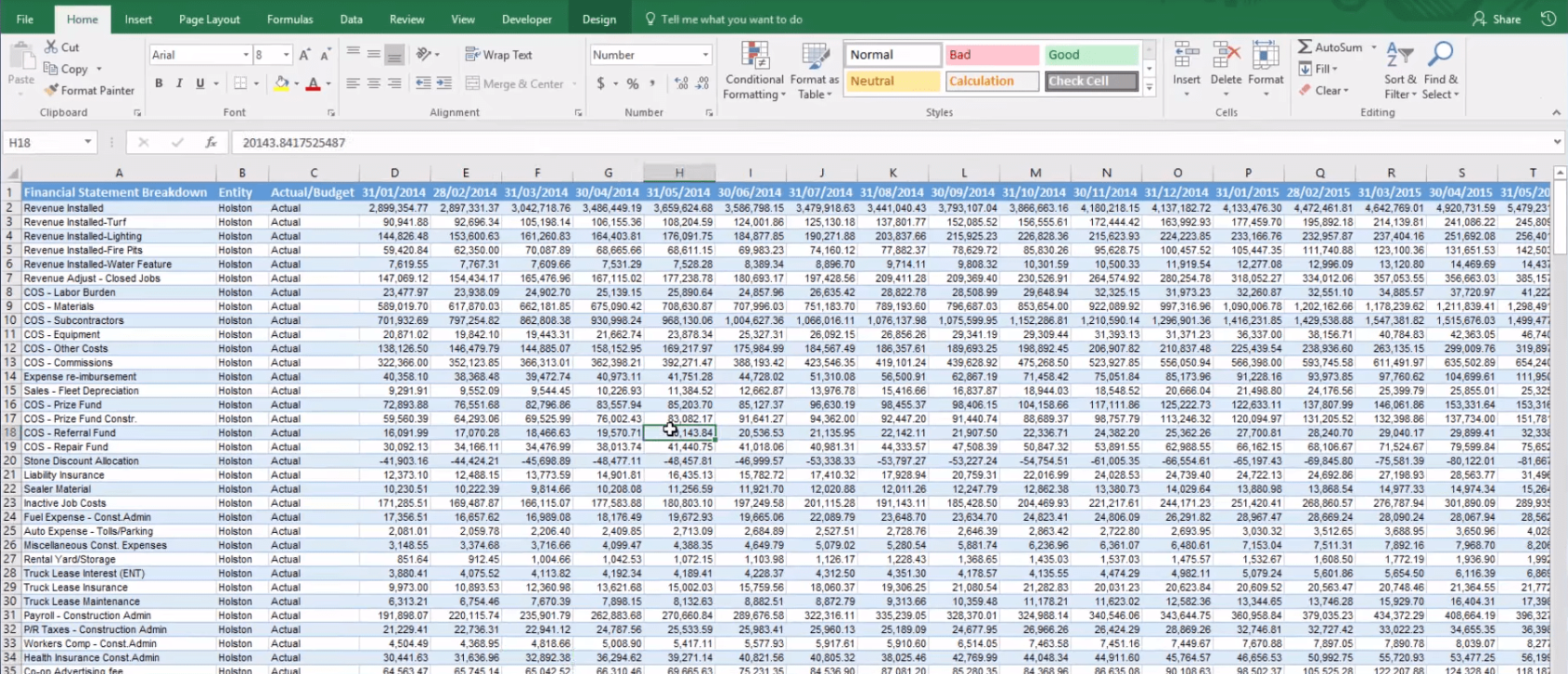Screen dimensions: 1568x674
Task: Open Conditional Formatting menu
Action: [754, 70]
